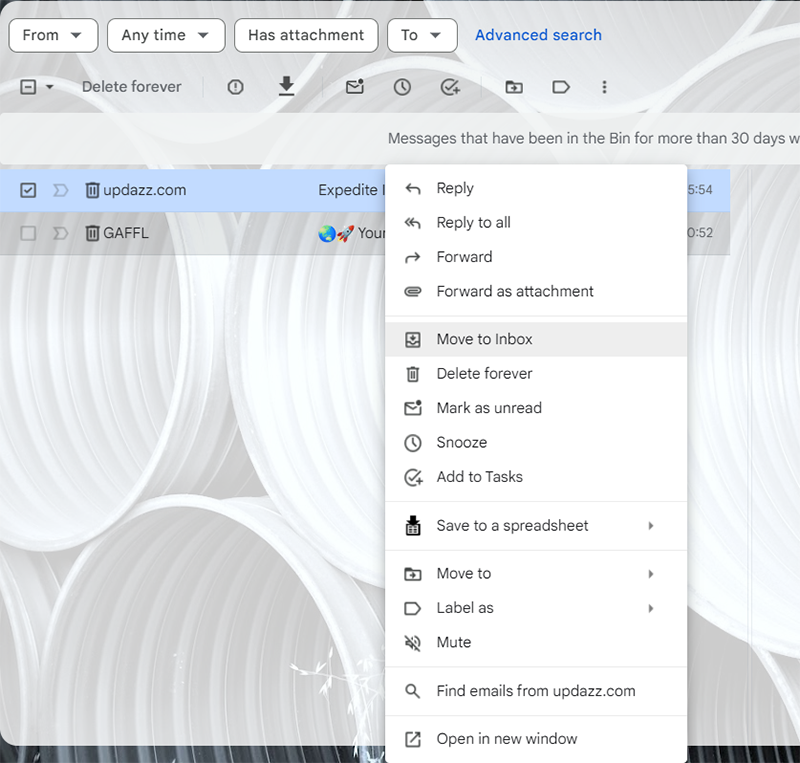Viewport: 800px width, 763px height.
Task: Choose Open in new window
Action: point(536,739)
